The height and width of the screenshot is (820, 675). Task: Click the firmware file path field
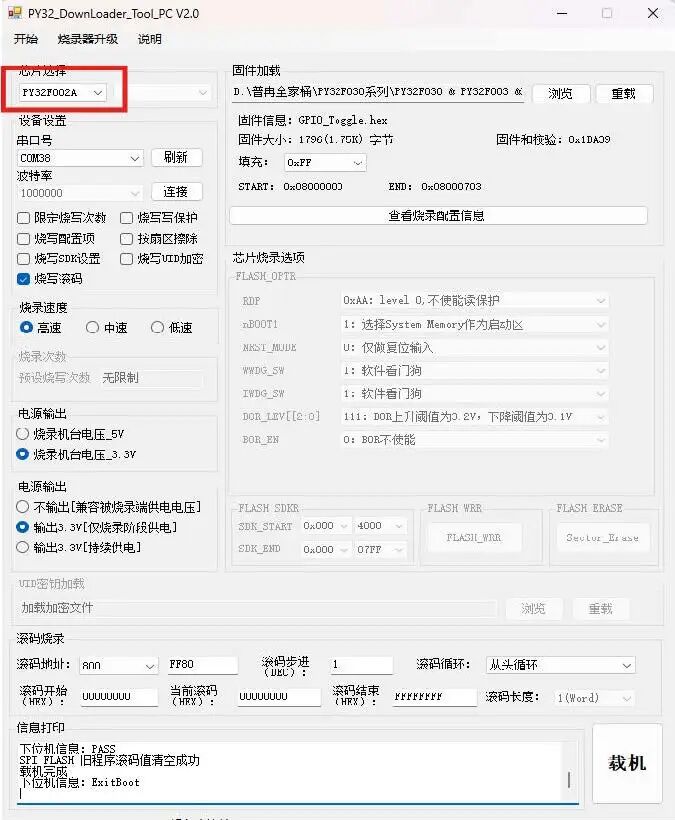377,93
